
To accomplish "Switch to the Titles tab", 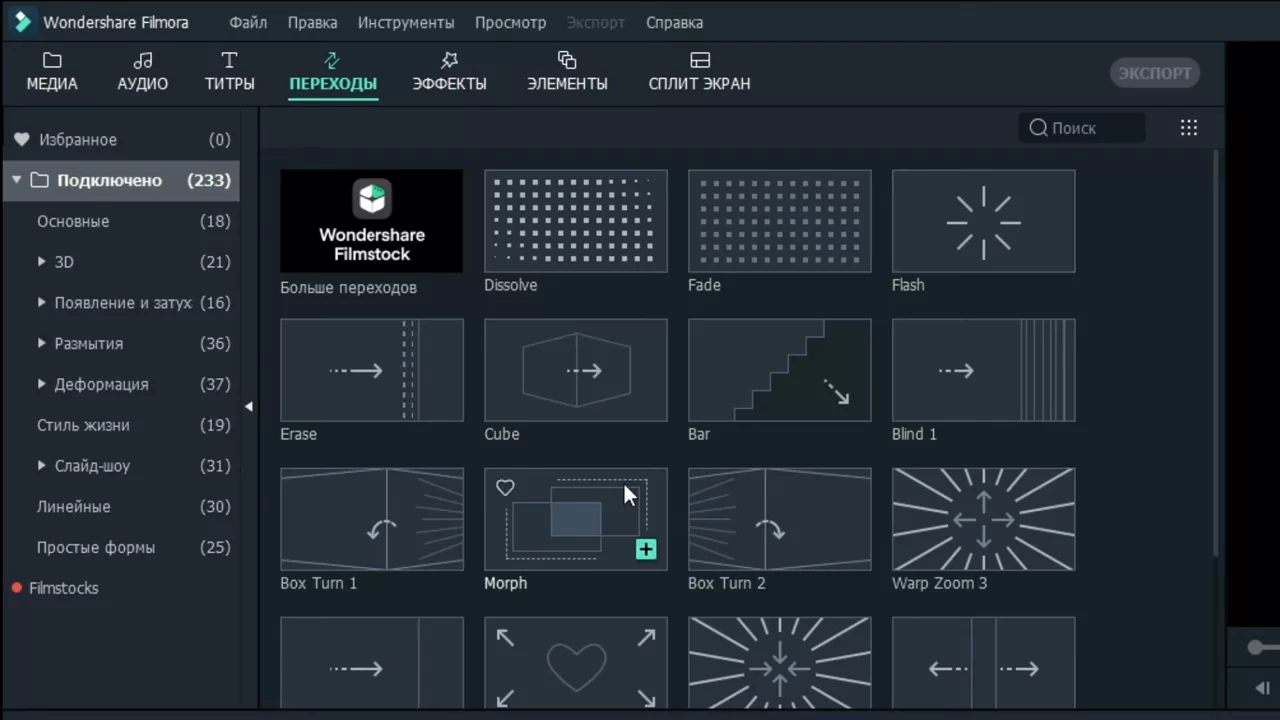I will coord(229,72).
